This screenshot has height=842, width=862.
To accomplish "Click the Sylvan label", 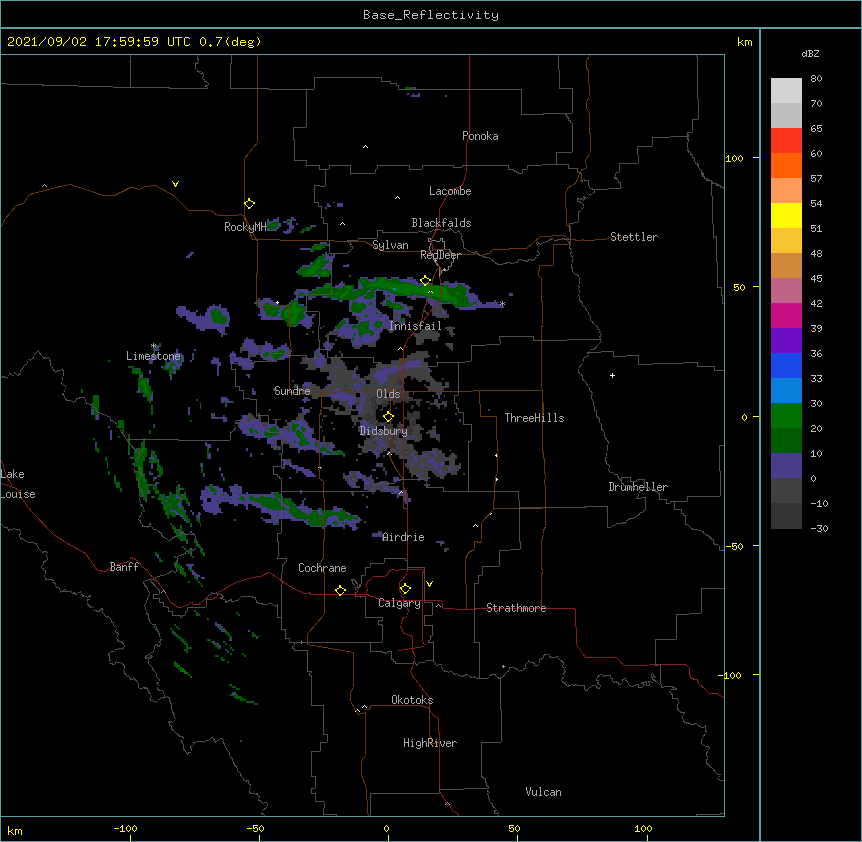I will (x=390, y=245).
